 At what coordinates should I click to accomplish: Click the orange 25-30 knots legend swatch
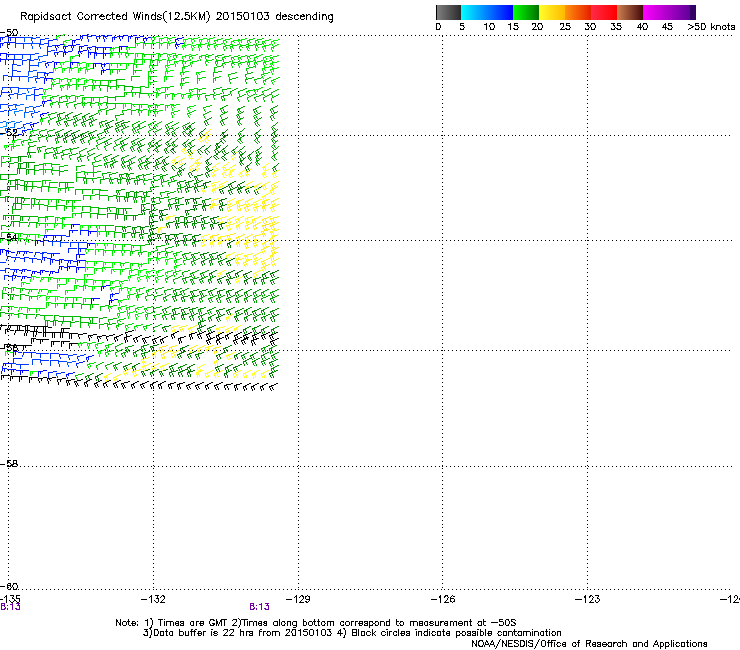point(578,12)
